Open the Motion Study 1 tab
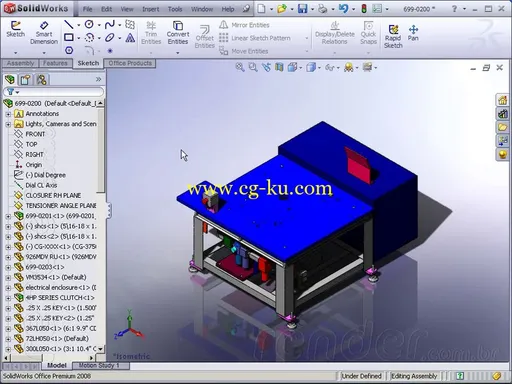This screenshot has height=384, width=512. (99, 366)
